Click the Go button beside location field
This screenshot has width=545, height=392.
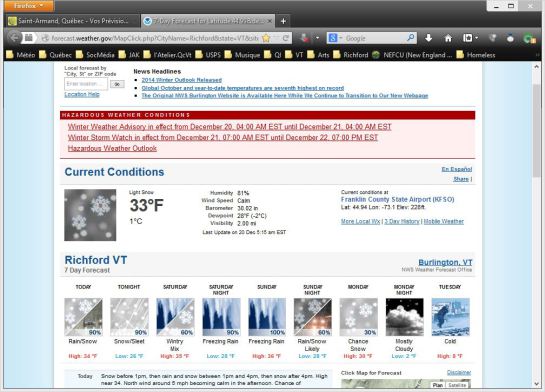(x=117, y=84)
